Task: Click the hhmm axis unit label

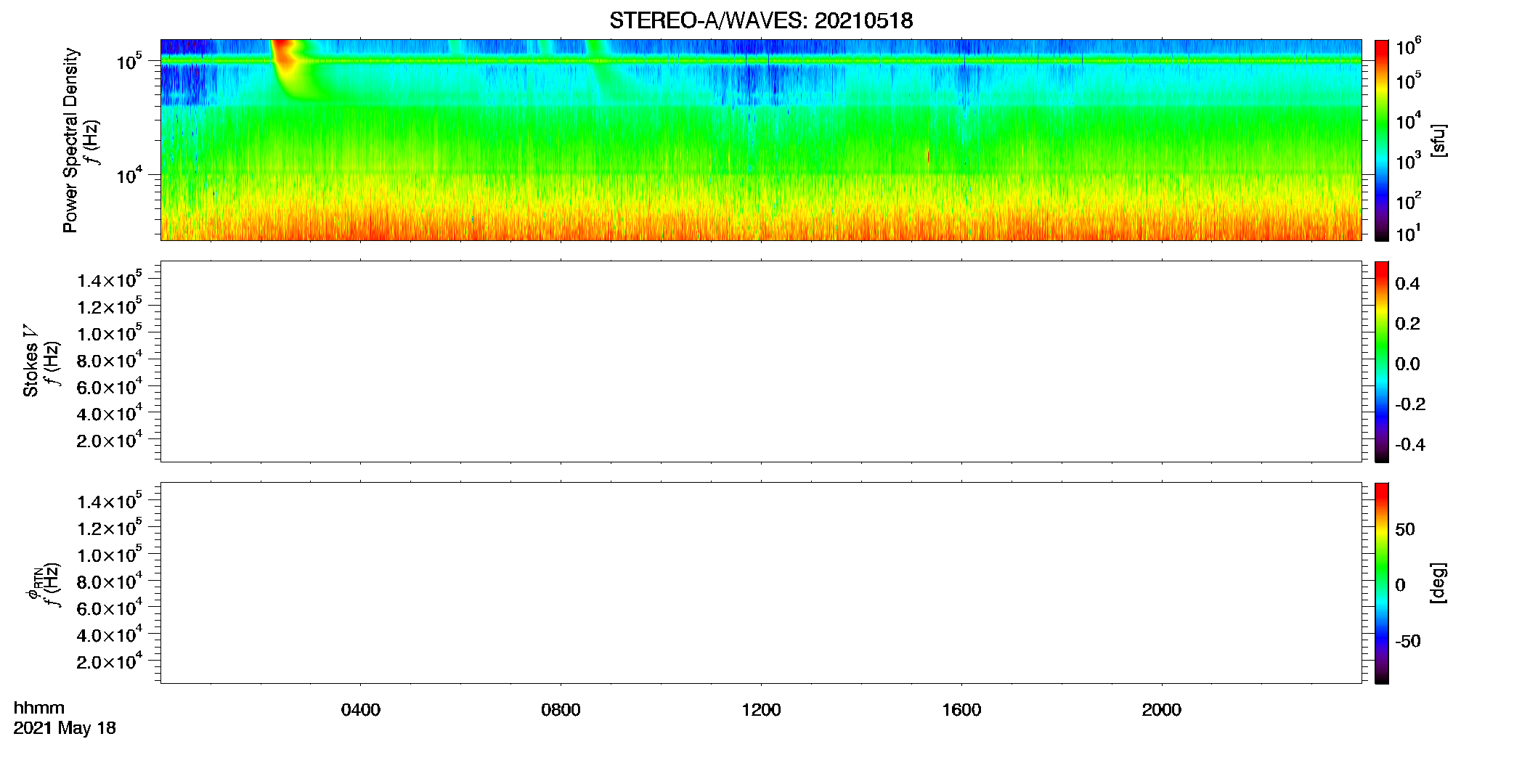Action: coord(39,708)
